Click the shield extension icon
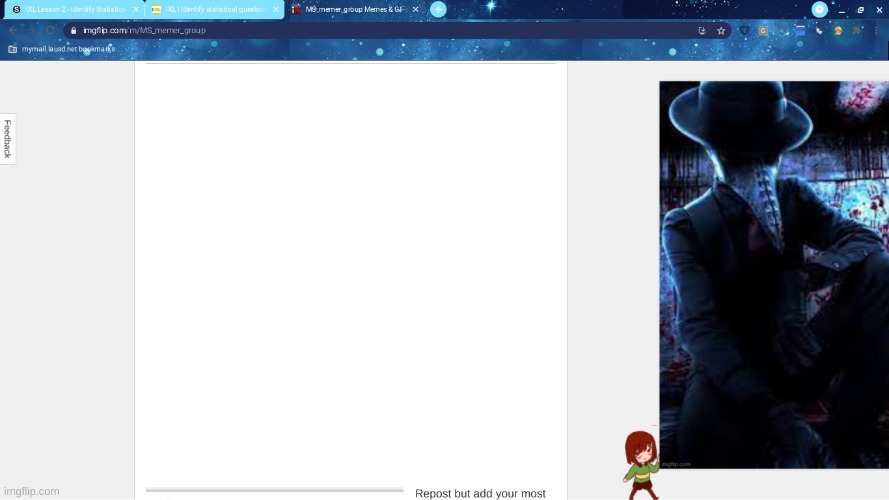The width and height of the screenshot is (889, 500). [744, 31]
